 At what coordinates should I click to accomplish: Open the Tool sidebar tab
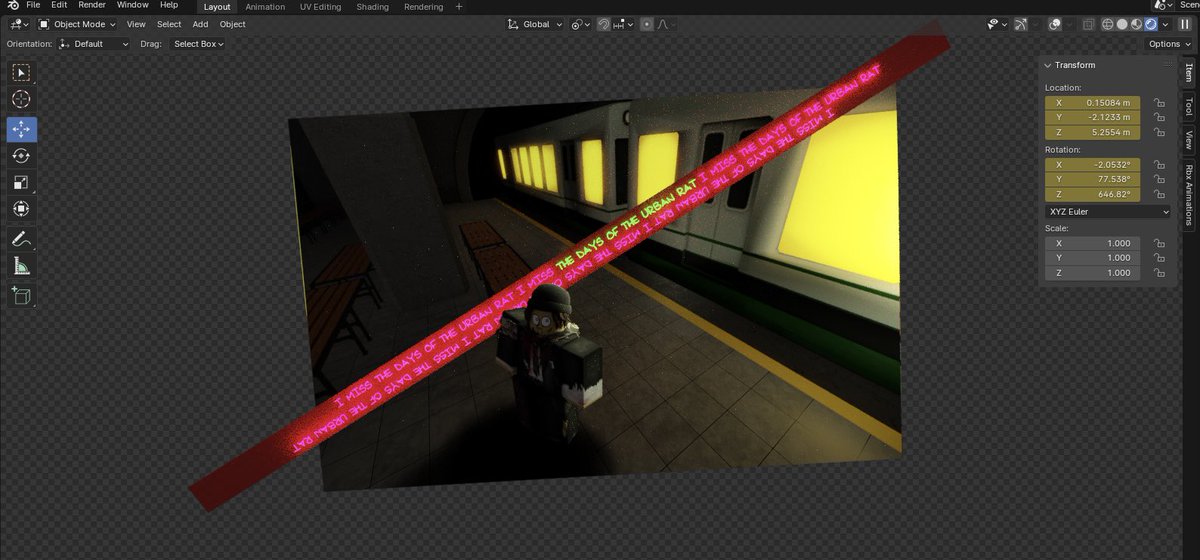pyautogui.click(x=1188, y=106)
